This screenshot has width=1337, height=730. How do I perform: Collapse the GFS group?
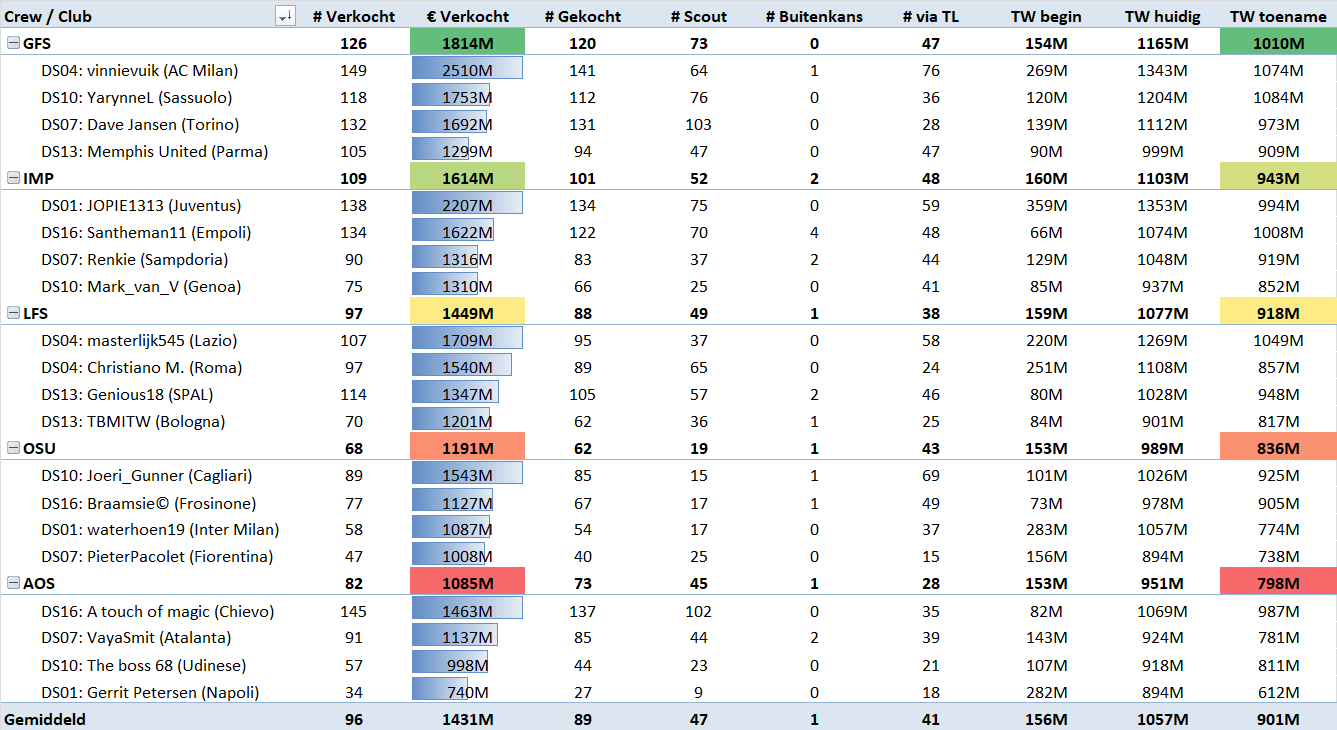[x=13, y=43]
